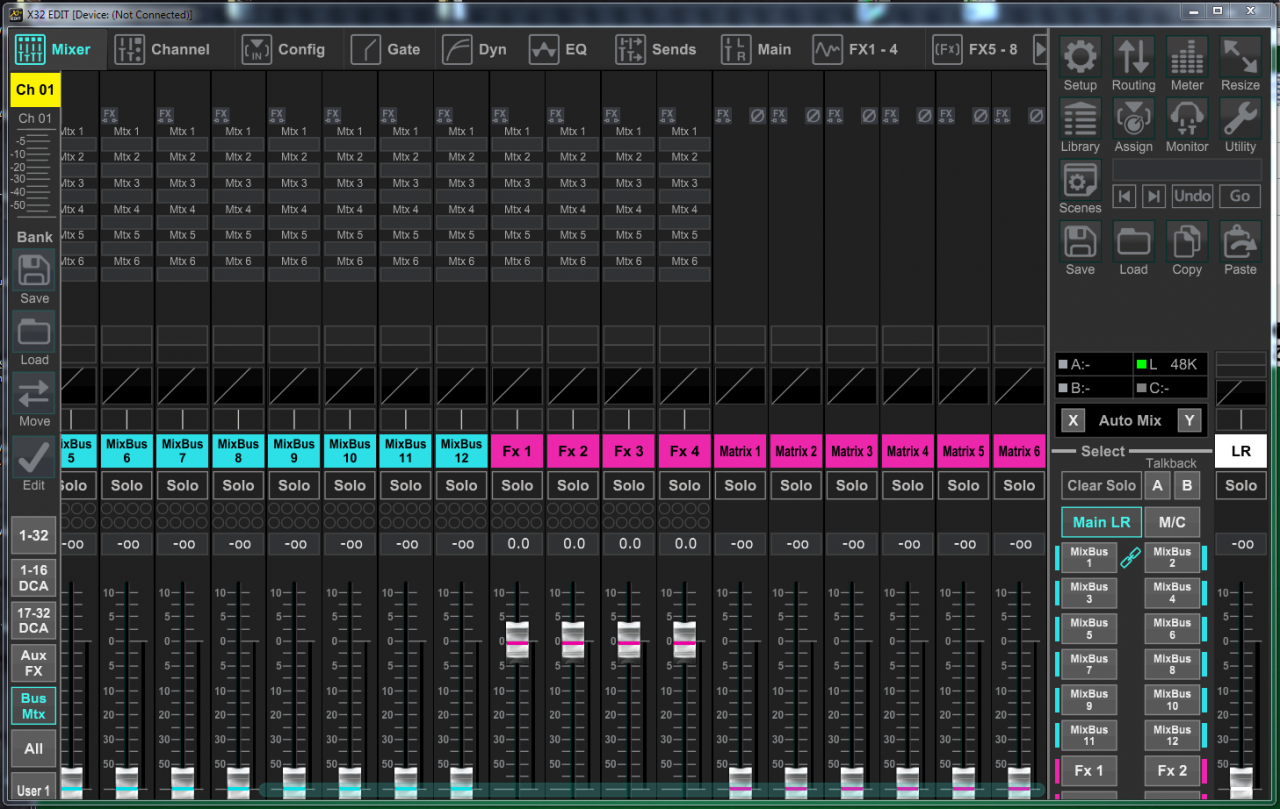This screenshot has height=809, width=1280.
Task: Click the Load folder icon under Bank
Action: coord(34,332)
